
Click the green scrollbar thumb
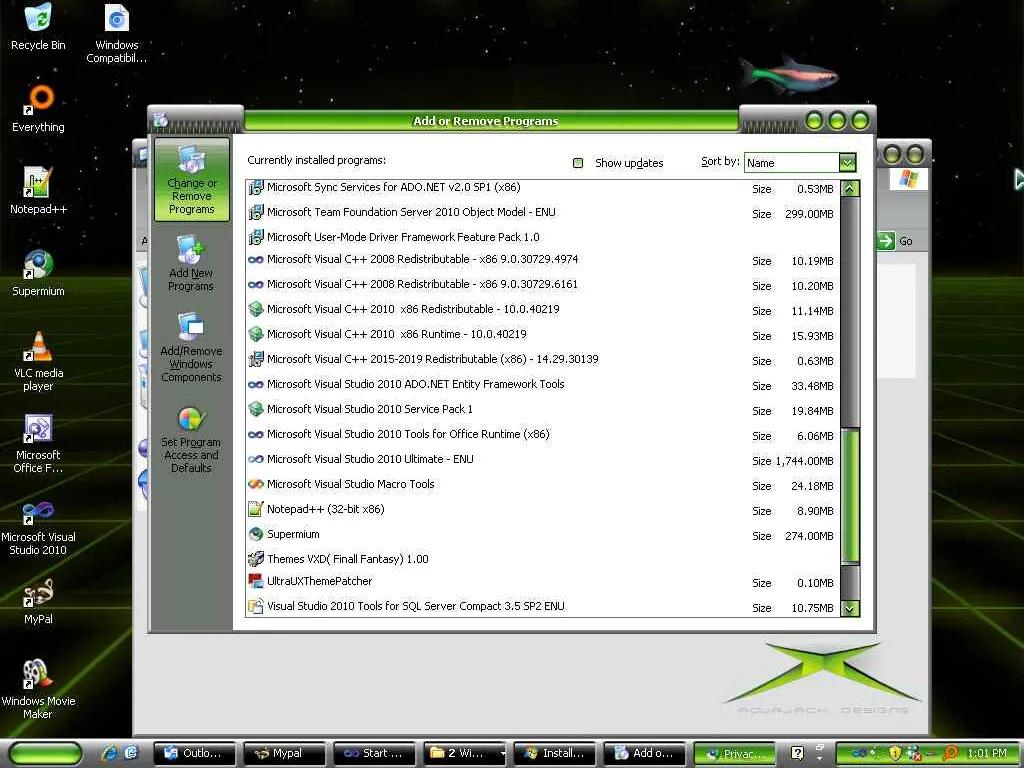pyautogui.click(x=850, y=495)
